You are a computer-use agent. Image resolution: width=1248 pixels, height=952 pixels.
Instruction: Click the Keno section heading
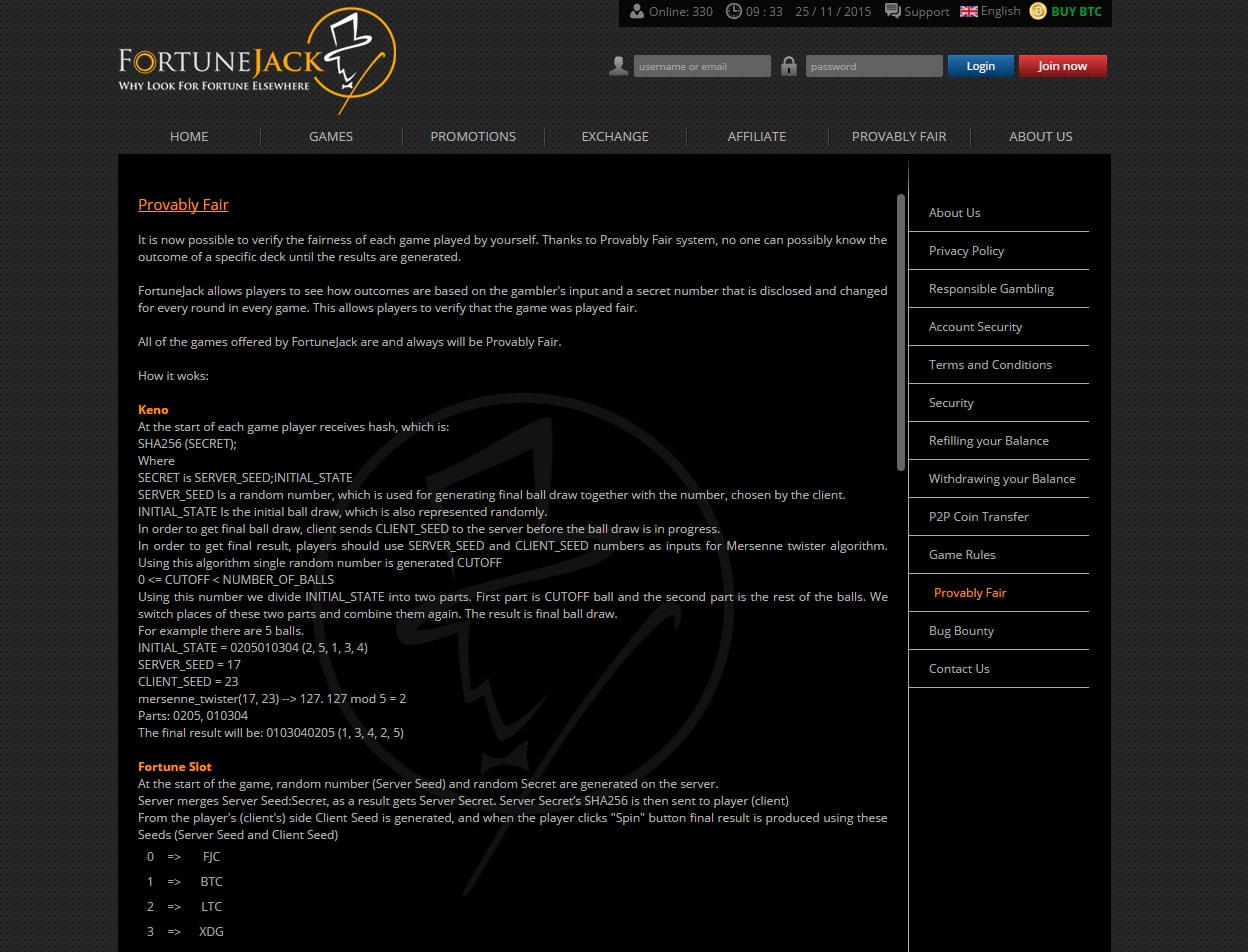click(153, 410)
